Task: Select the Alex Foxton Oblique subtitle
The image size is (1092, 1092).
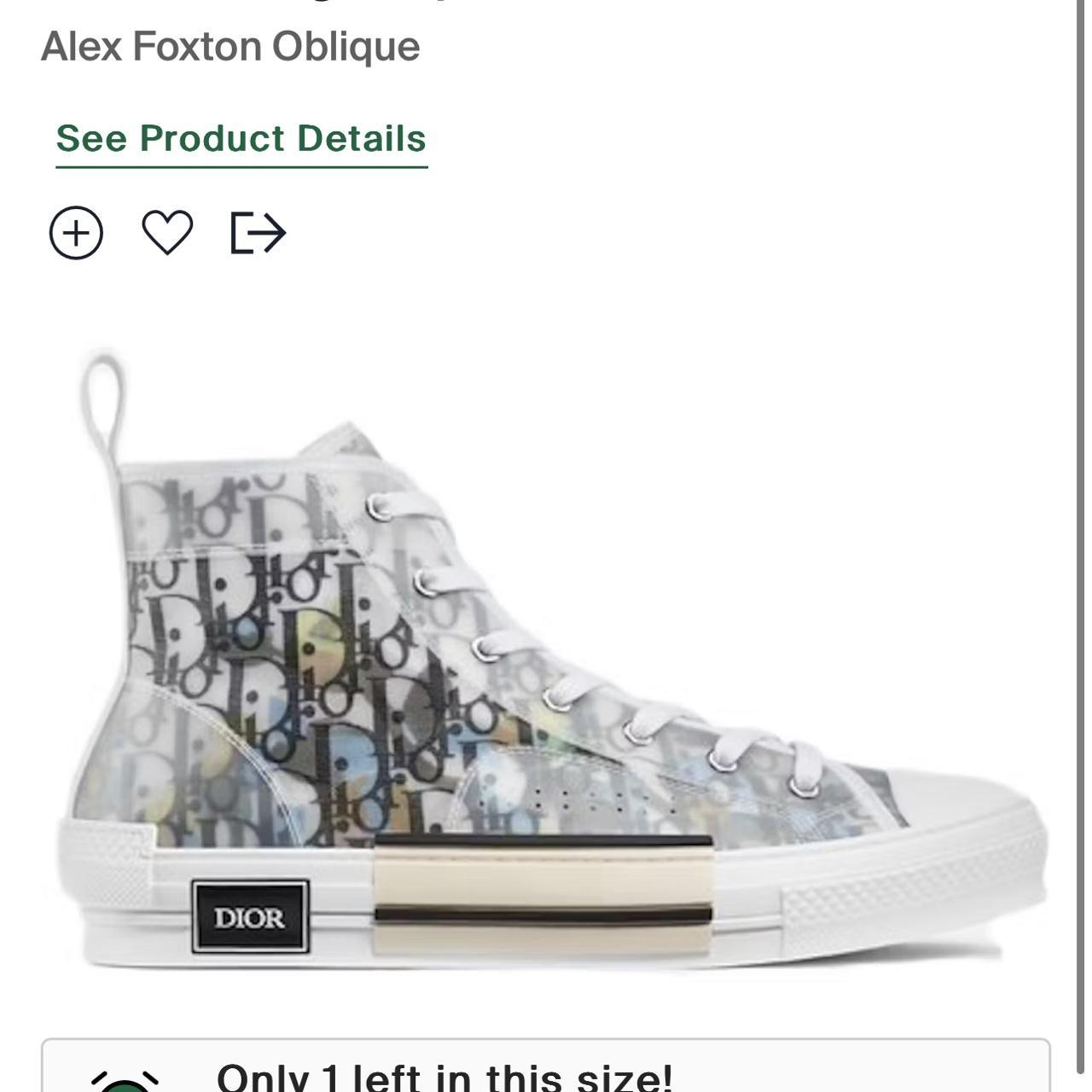Action: tap(230, 46)
